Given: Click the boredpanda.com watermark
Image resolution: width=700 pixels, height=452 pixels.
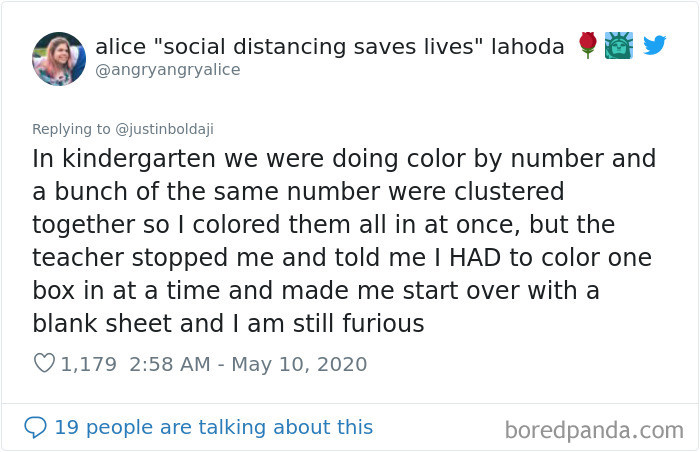Looking at the screenshot, I should (593, 430).
